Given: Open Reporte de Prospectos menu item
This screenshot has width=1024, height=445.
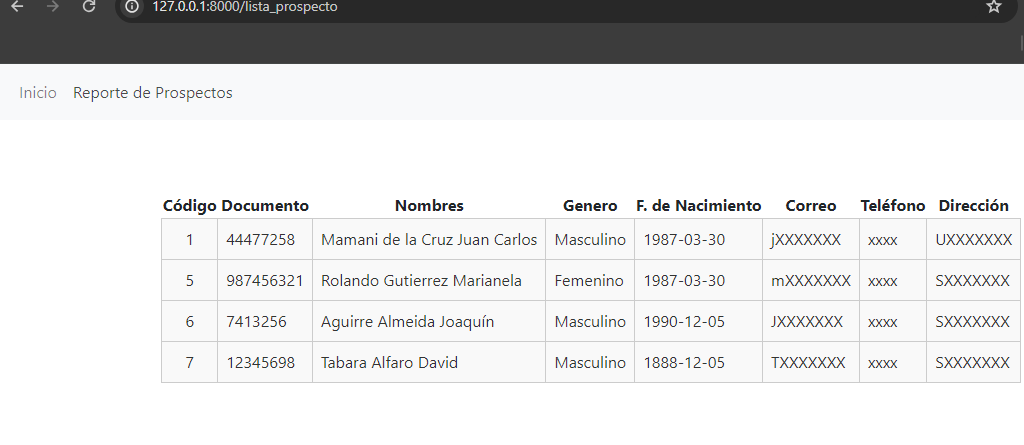Looking at the screenshot, I should coord(153,93).
